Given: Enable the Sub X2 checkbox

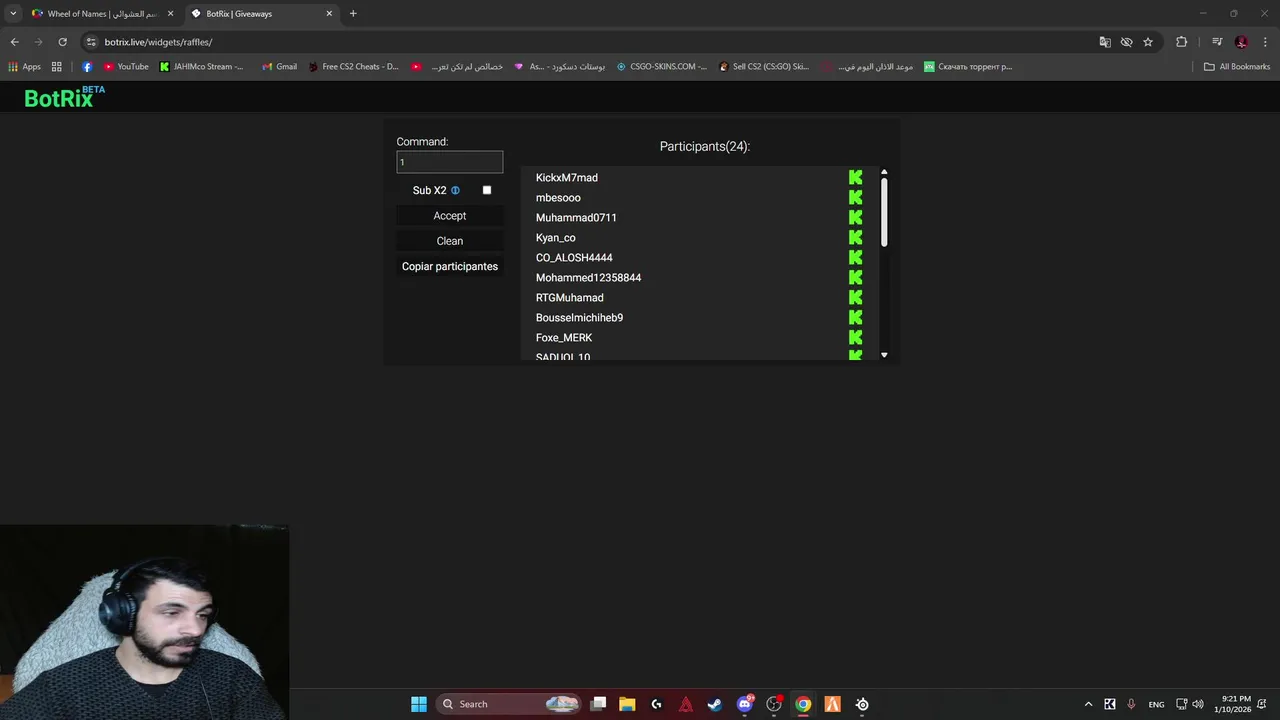Looking at the screenshot, I should tap(487, 190).
